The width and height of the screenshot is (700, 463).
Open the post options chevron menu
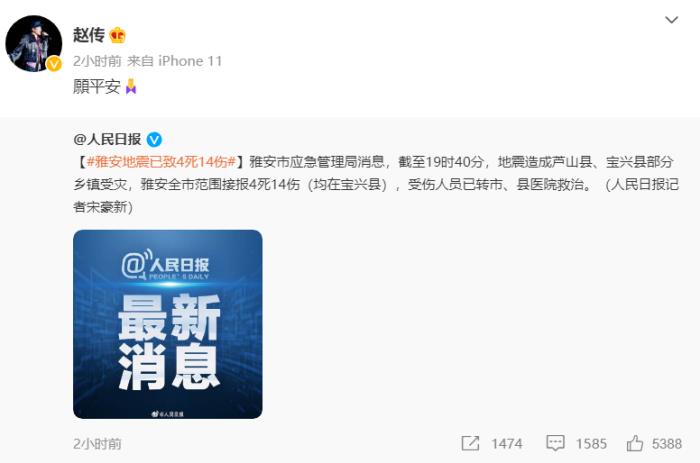(x=671, y=20)
